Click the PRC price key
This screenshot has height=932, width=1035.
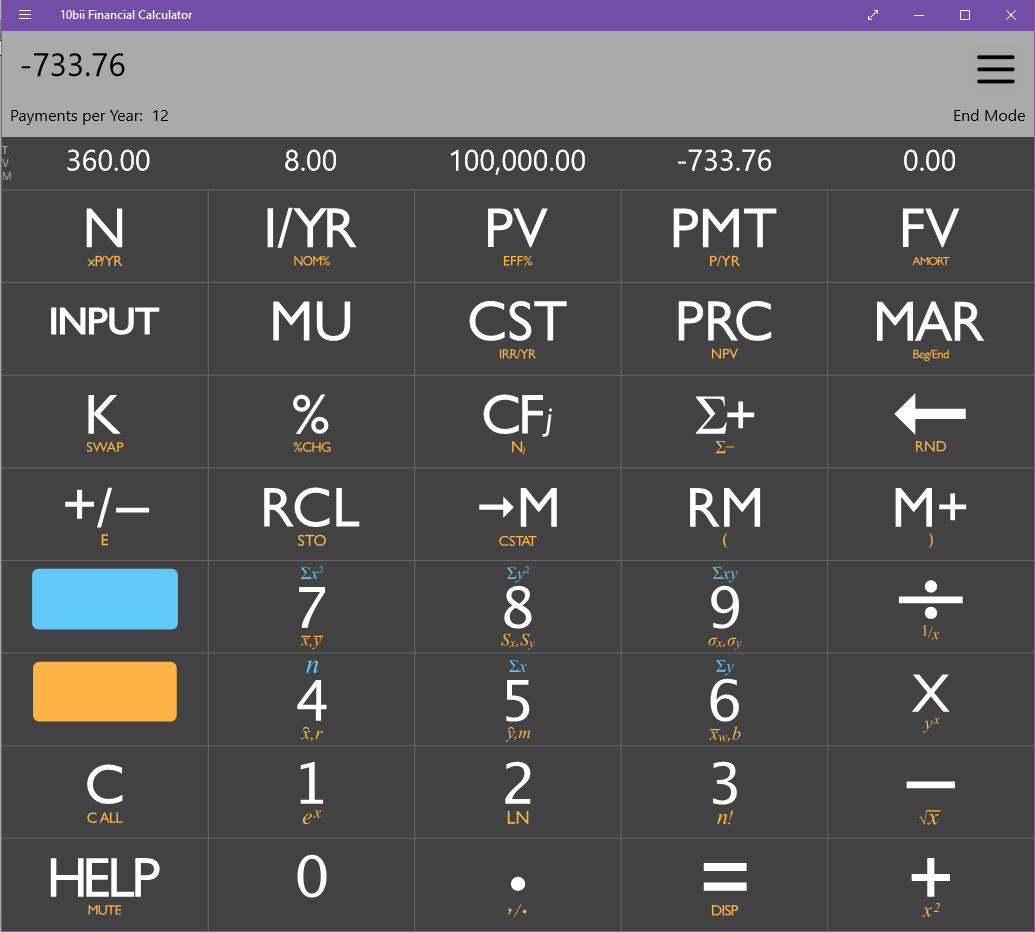(x=724, y=329)
